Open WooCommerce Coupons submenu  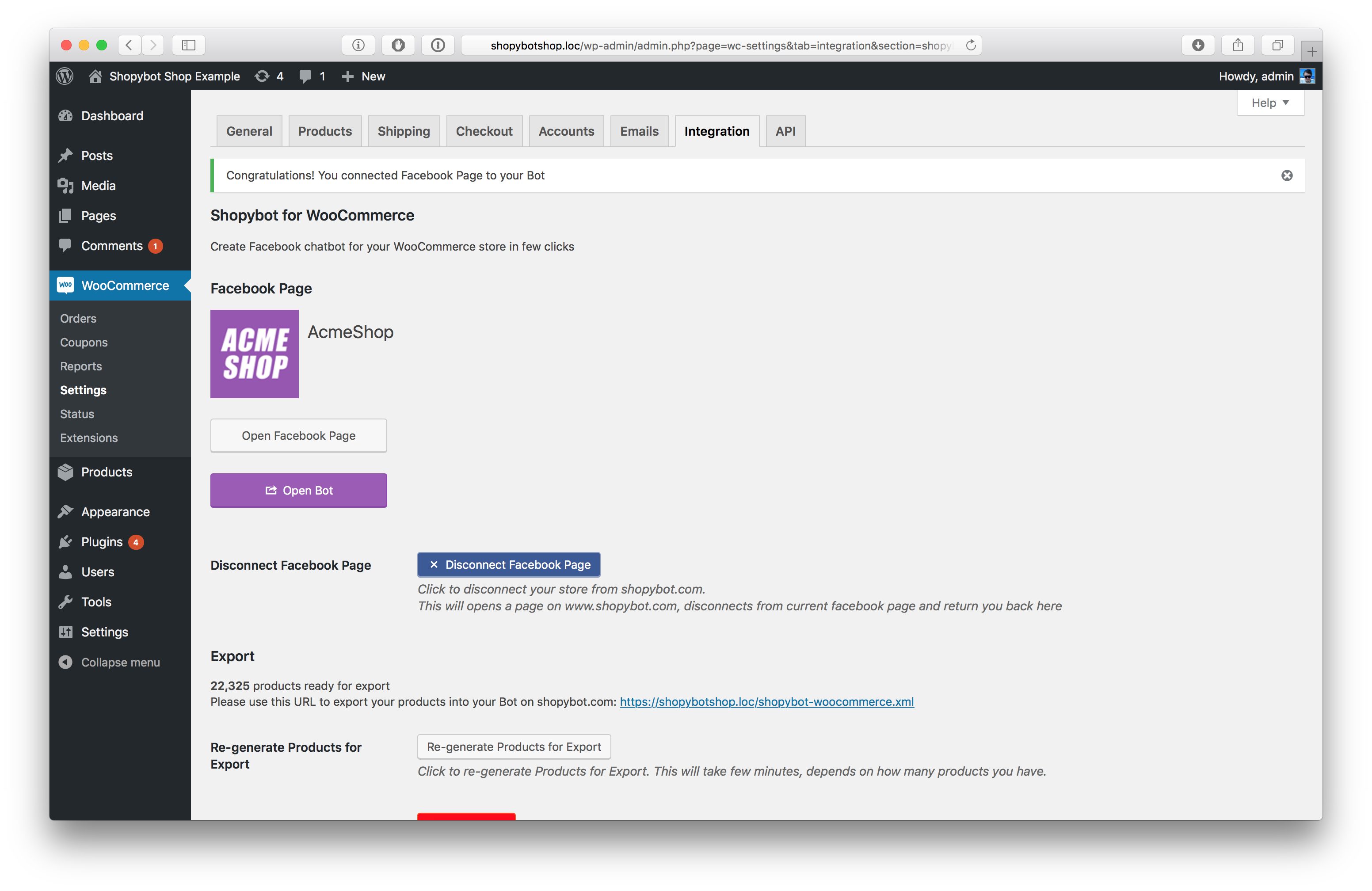click(x=84, y=343)
